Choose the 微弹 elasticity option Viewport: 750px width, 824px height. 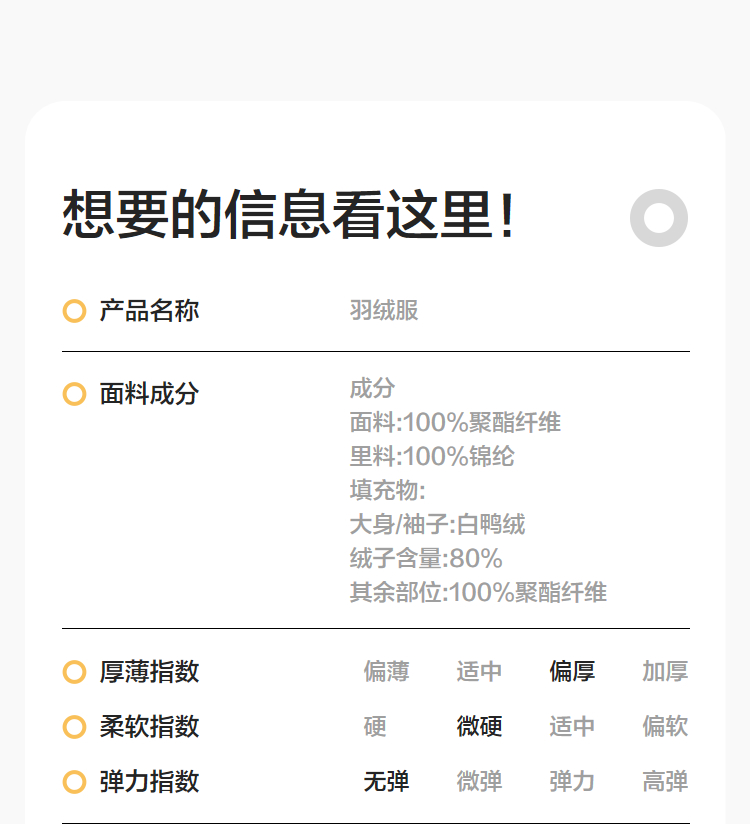pos(479,782)
